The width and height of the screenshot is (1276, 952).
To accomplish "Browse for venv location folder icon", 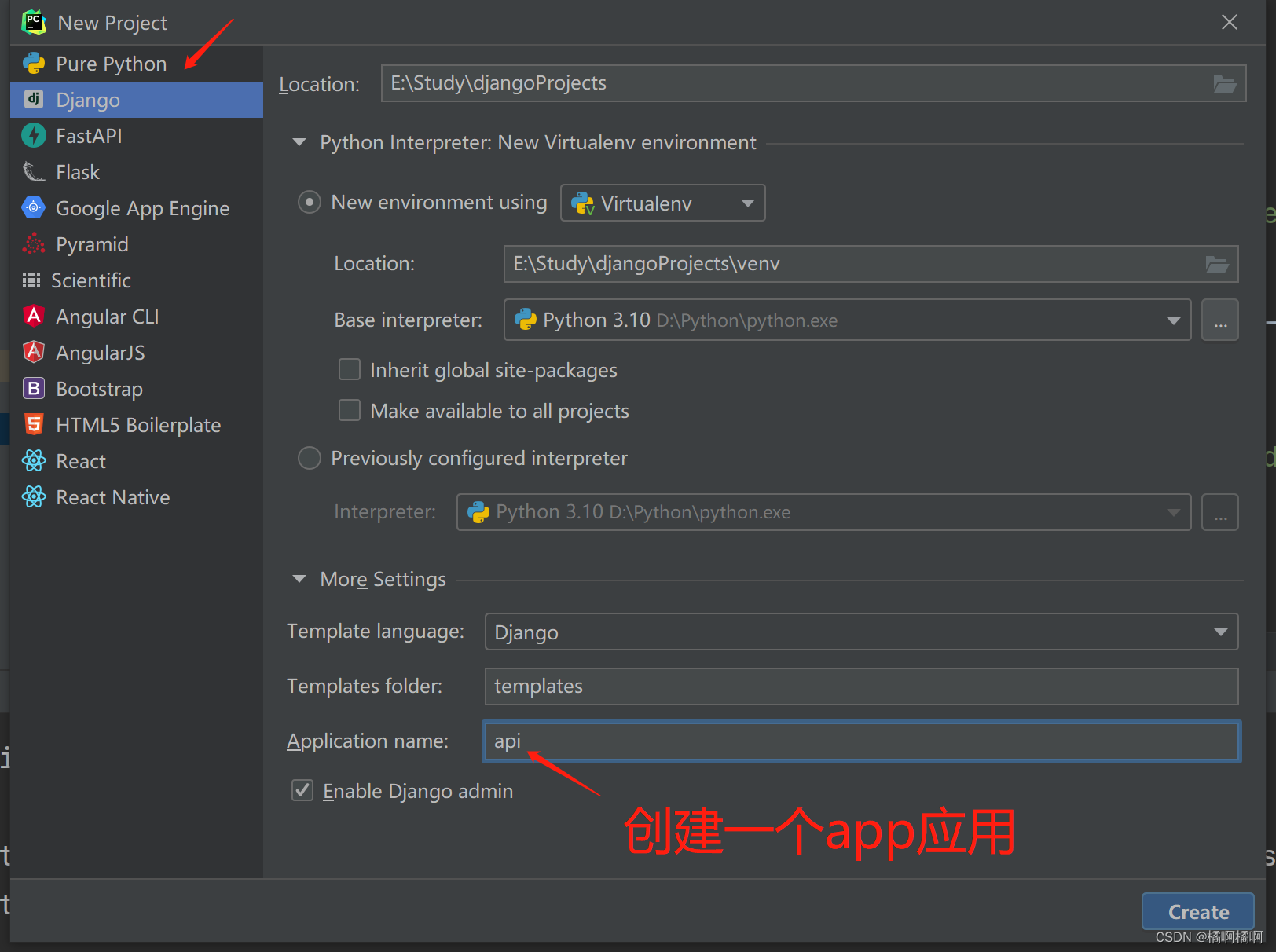I will [1217, 264].
